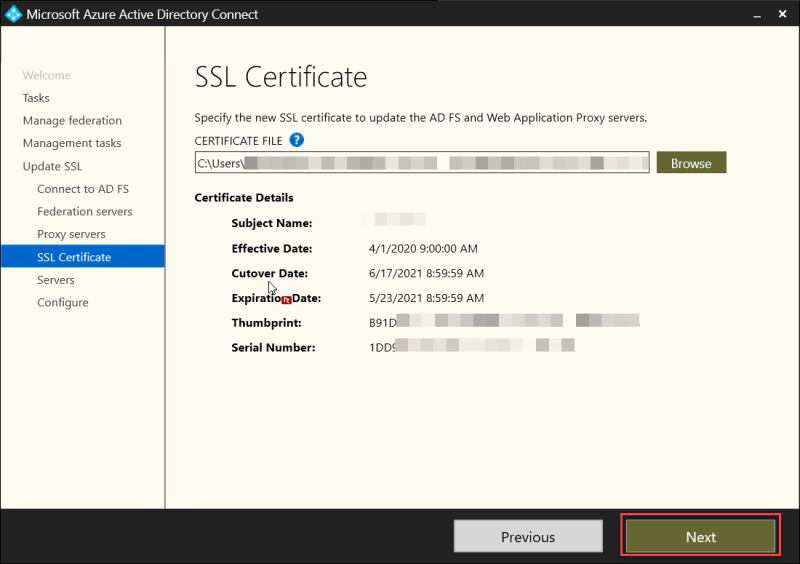Select the Welcome step in sidebar
The height and width of the screenshot is (564, 800).
[x=47, y=75]
